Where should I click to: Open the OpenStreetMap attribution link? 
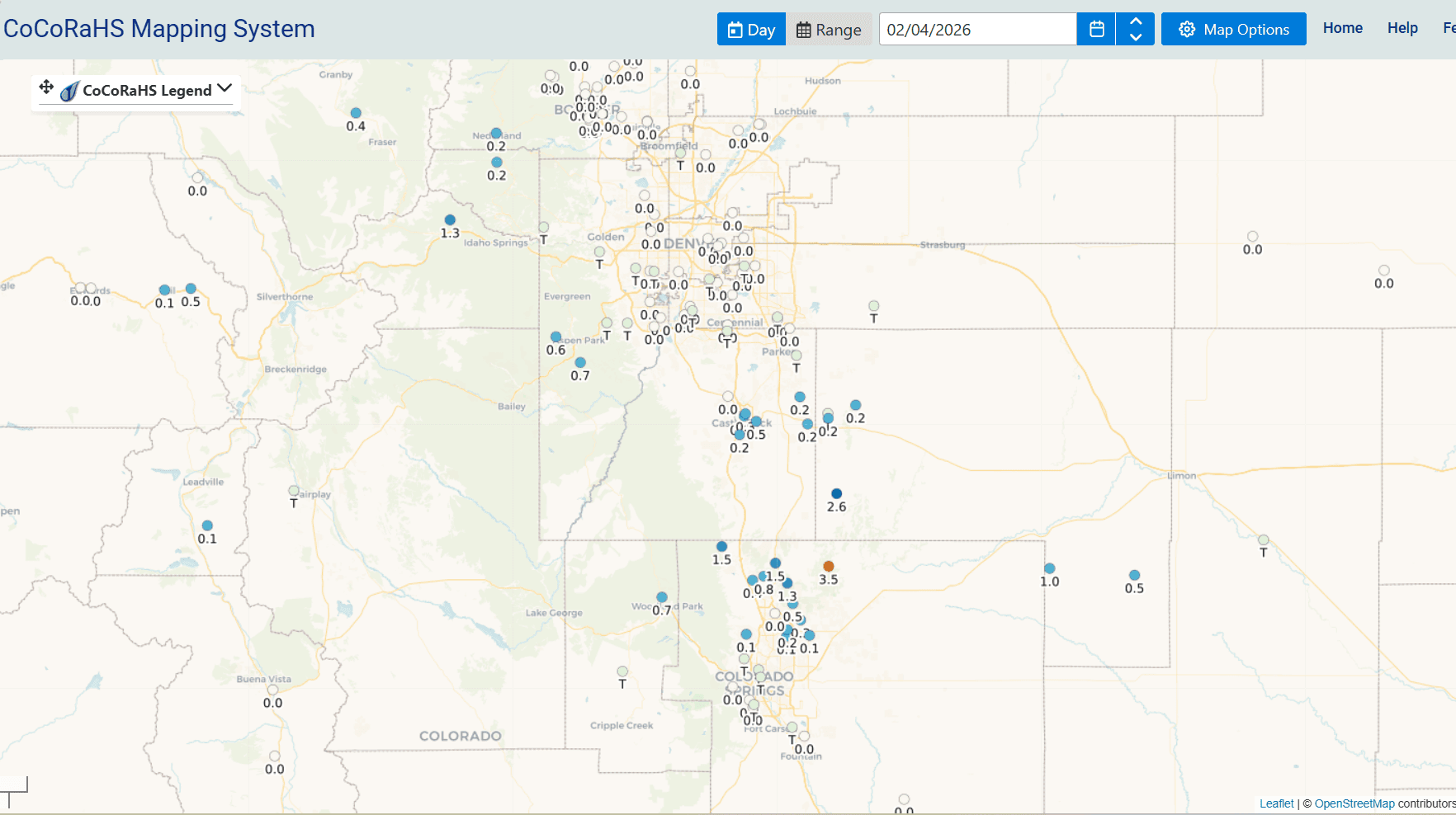1354,803
